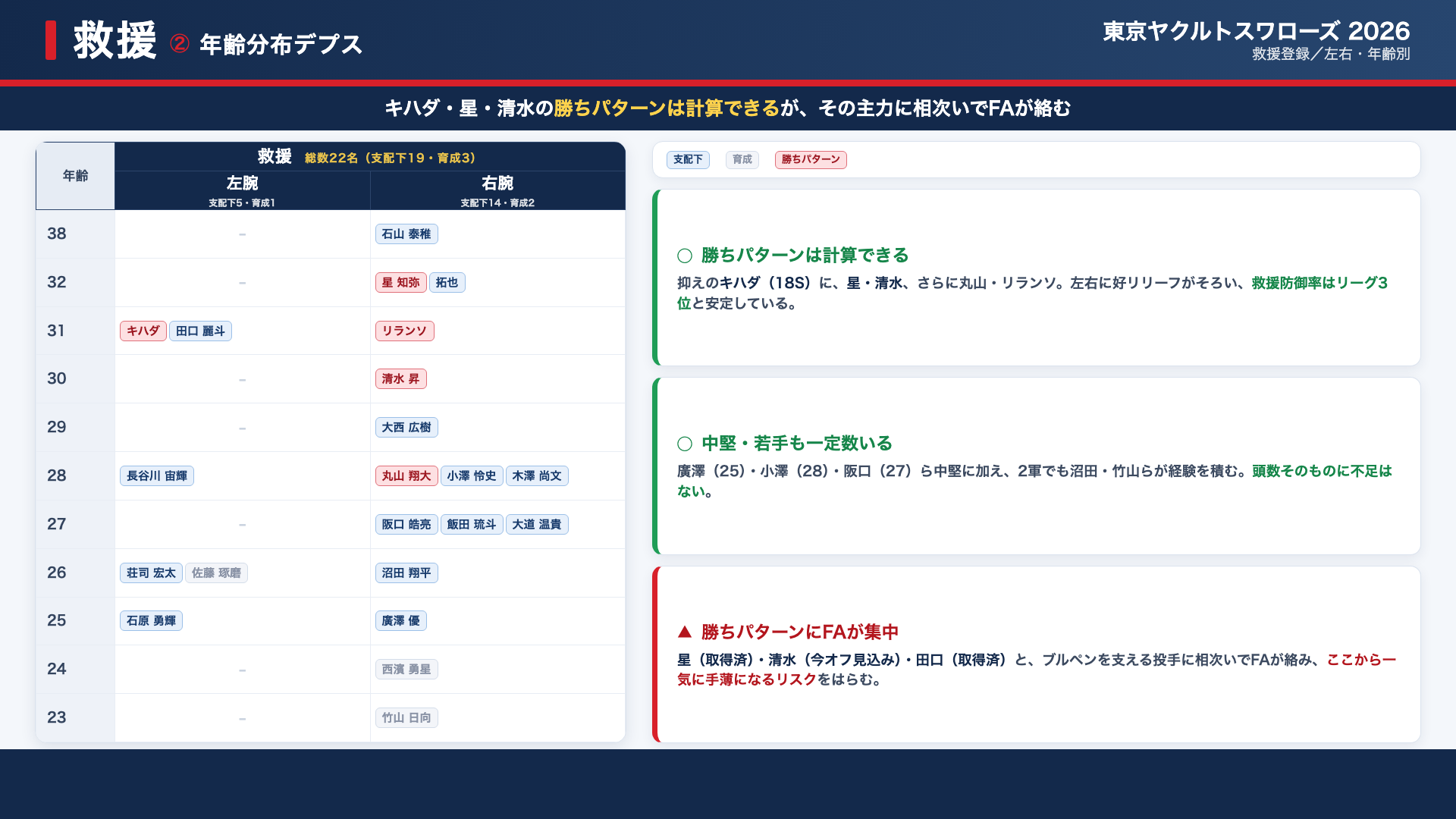Screen dimensions: 1456x819
Task: Click the 石山 泰稚 player chip
Action: 406,234
